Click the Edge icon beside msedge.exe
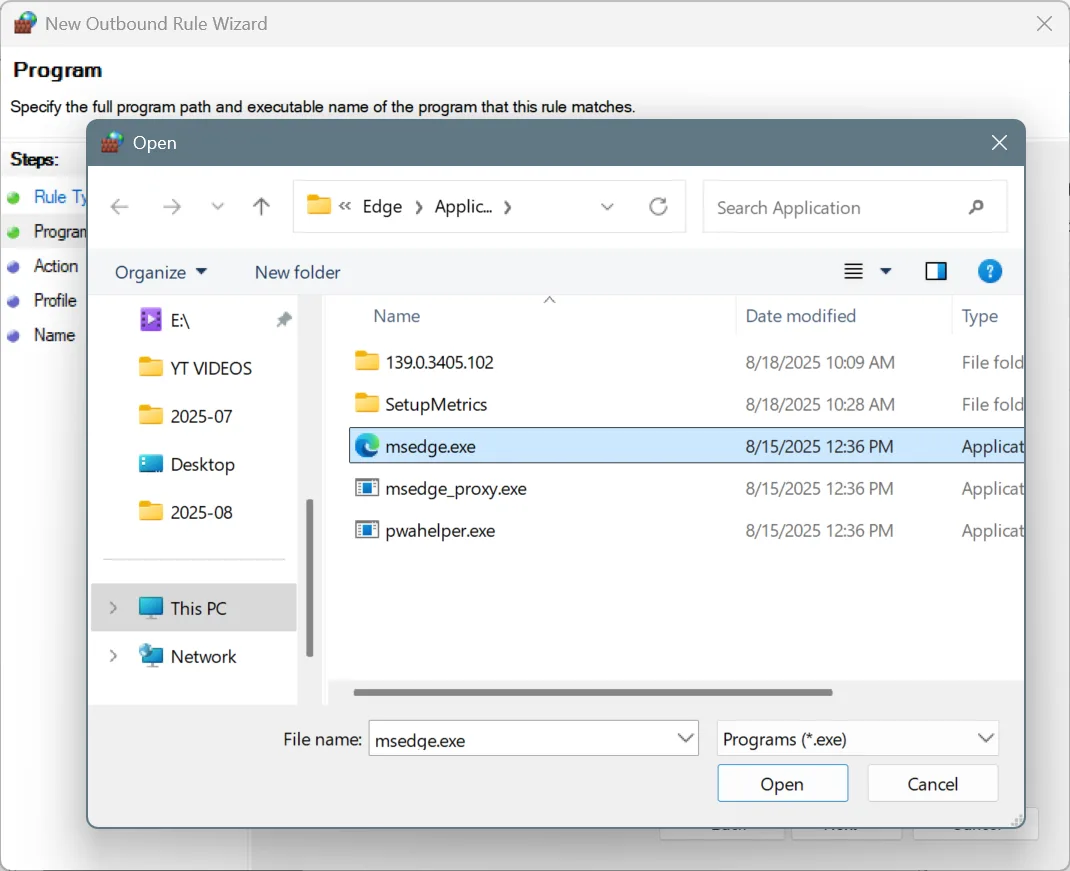 pos(366,445)
